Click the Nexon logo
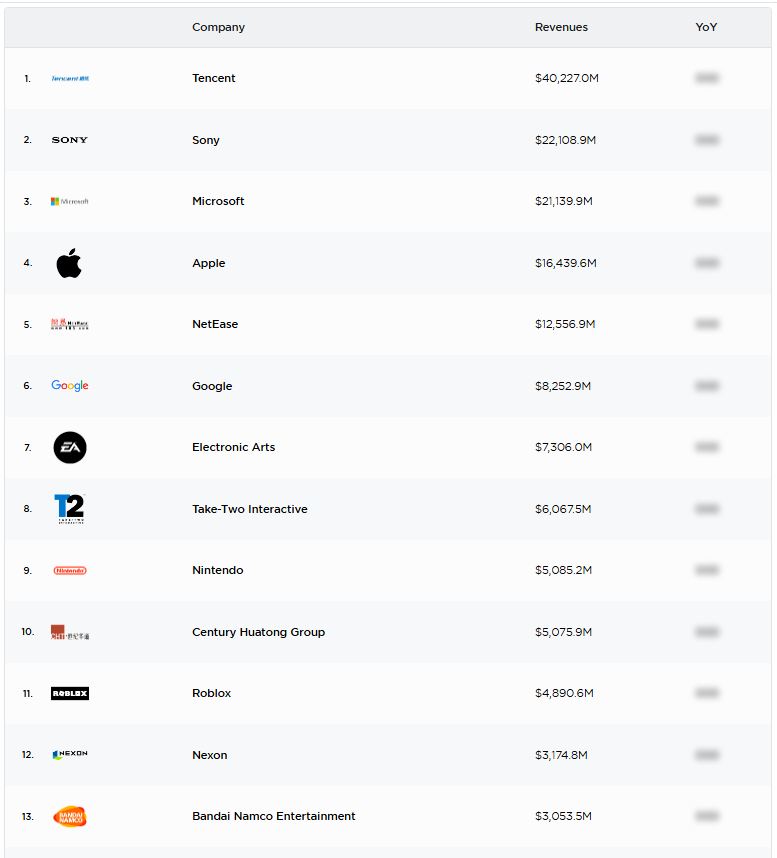The image size is (777, 858). 69,755
